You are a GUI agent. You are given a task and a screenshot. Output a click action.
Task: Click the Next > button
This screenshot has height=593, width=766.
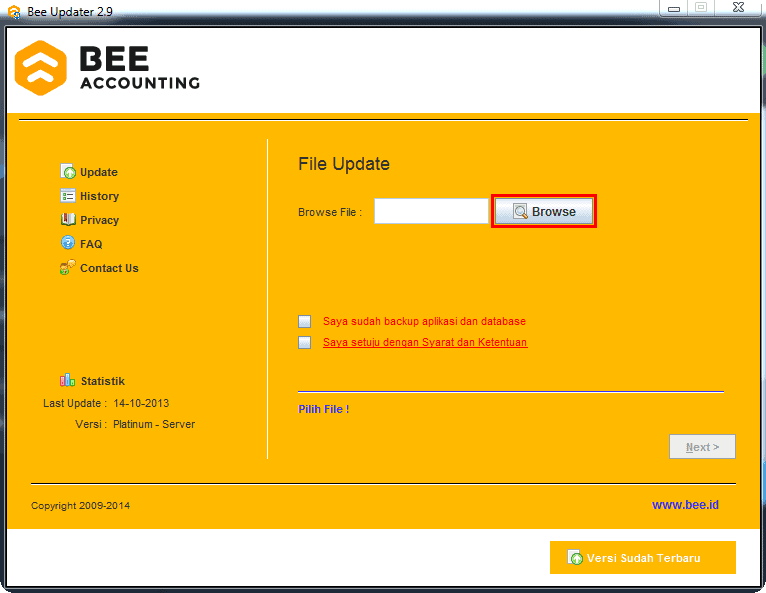tap(702, 446)
